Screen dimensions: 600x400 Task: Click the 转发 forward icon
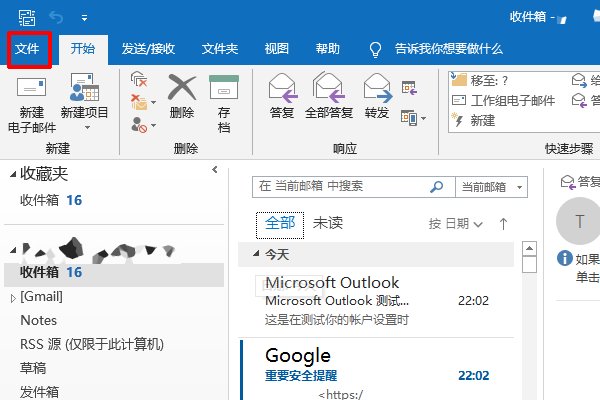pyautogui.click(x=377, y=88)
